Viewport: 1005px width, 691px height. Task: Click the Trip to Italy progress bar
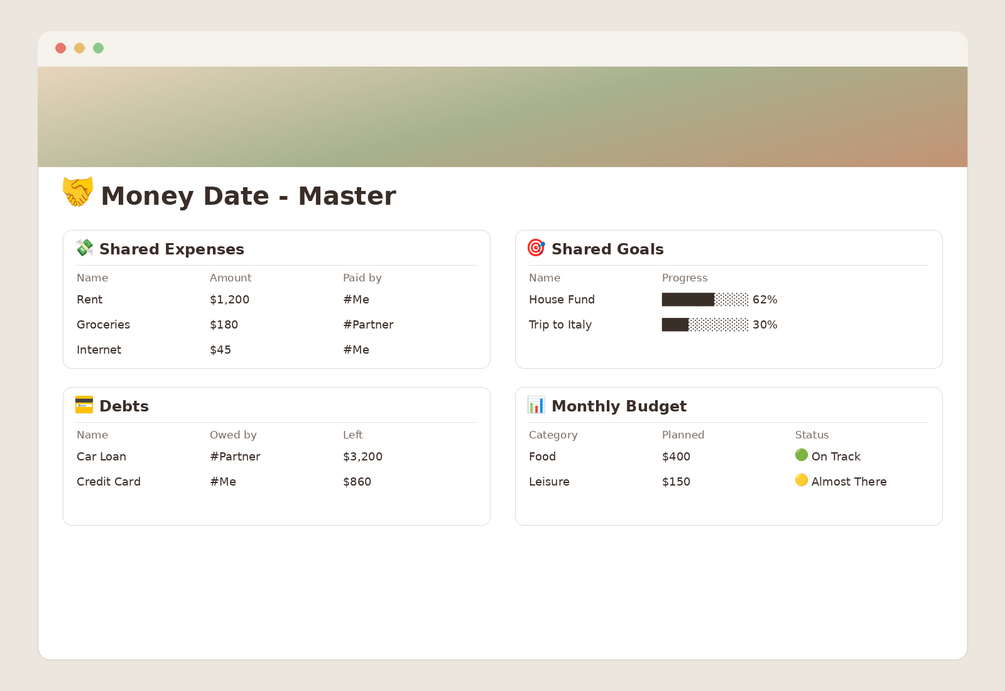705,324
